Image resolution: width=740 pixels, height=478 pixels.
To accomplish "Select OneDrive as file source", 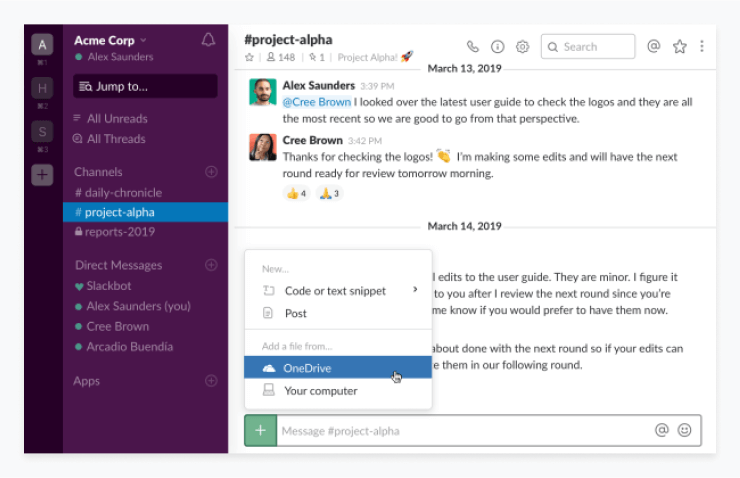I will pos(338,368).
